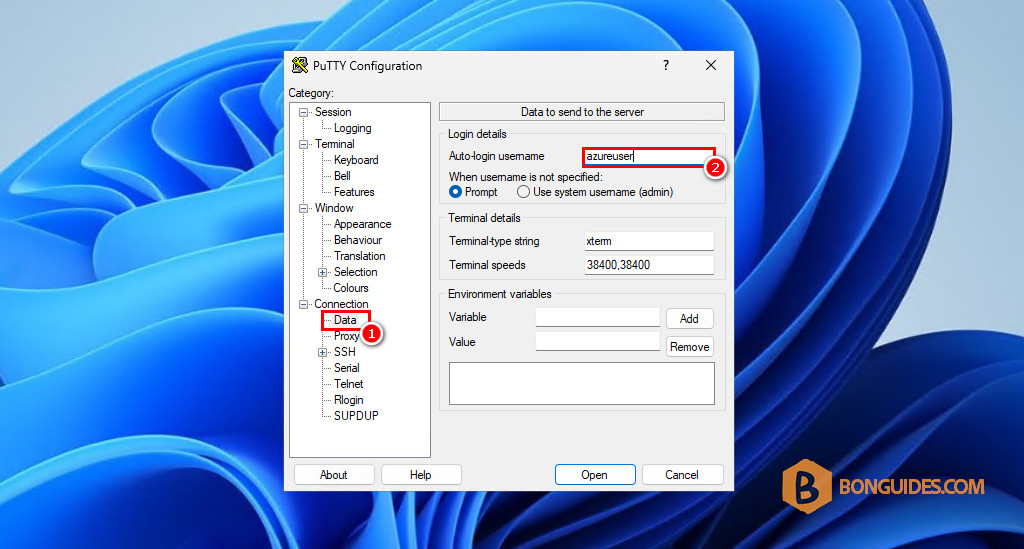This screenshot has height=549, width=1024.
Task: Open the Colours category
Action: point(351,288)
